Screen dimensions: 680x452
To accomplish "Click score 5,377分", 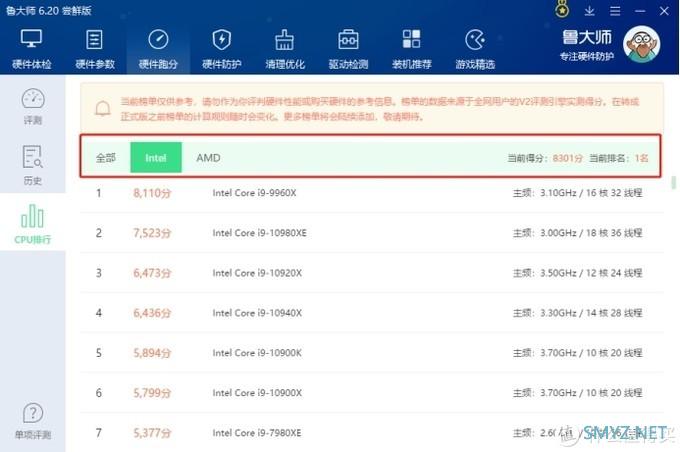I will [152, 432].
